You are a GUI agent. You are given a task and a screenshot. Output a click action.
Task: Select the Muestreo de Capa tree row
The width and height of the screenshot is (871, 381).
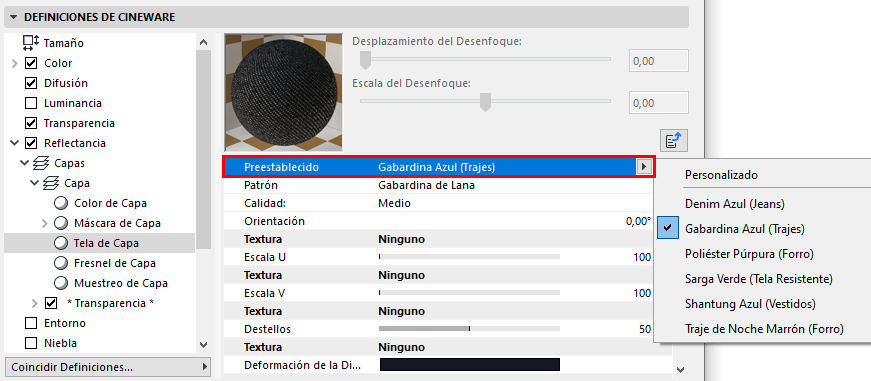[99, 283]
